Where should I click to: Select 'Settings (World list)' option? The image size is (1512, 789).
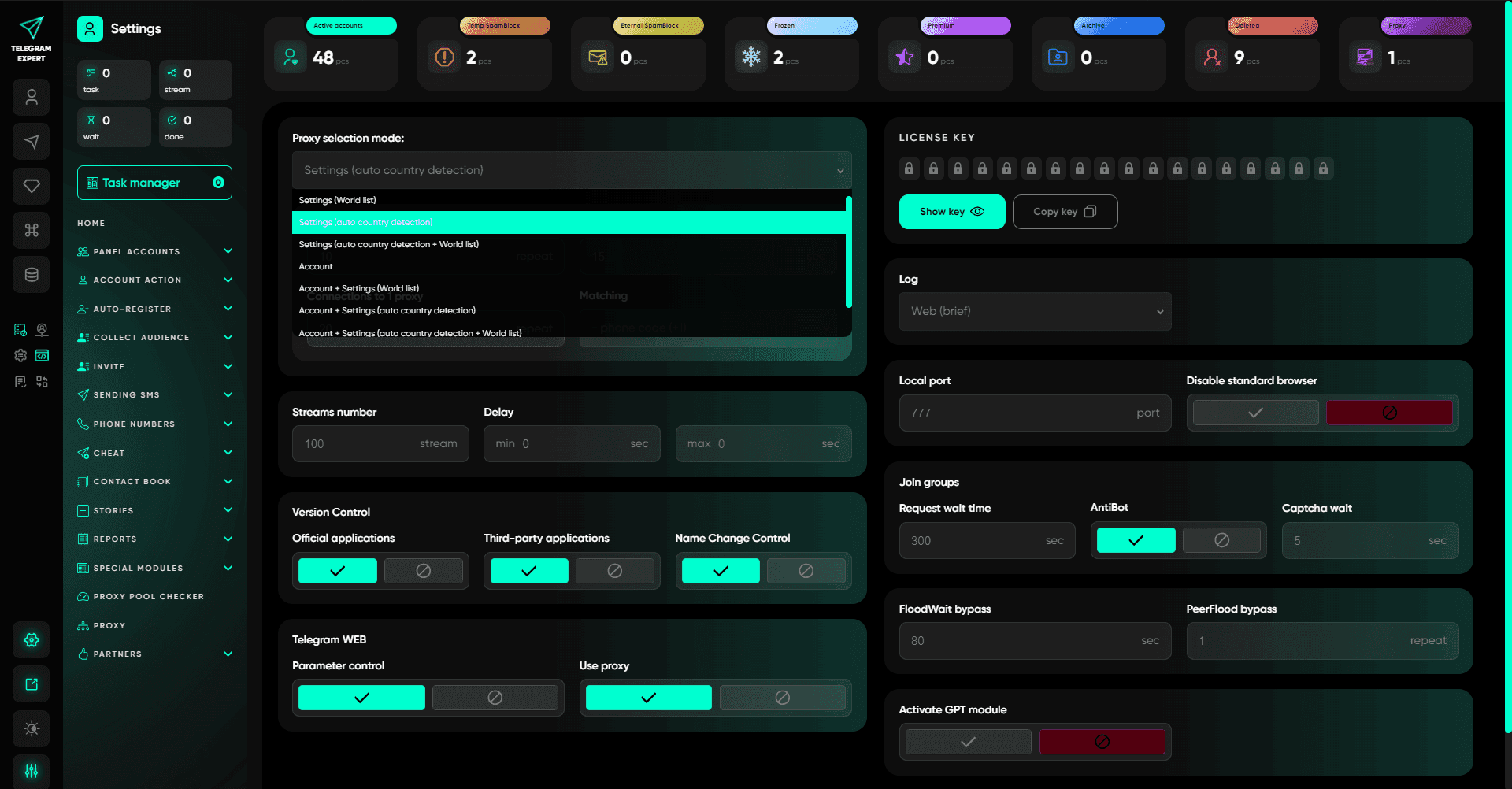(337, 200)
